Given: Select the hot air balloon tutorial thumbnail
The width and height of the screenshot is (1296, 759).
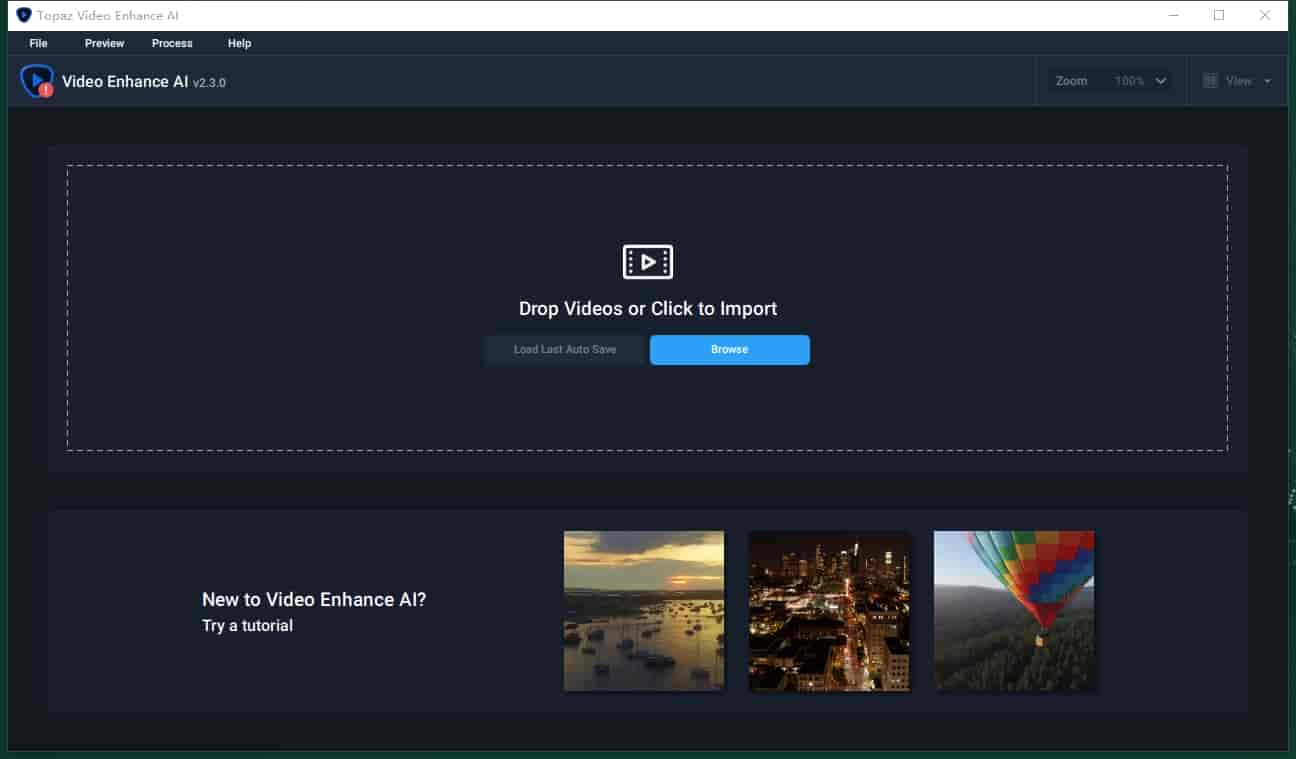Looking at the screenshot, I should coord(1013,610).
